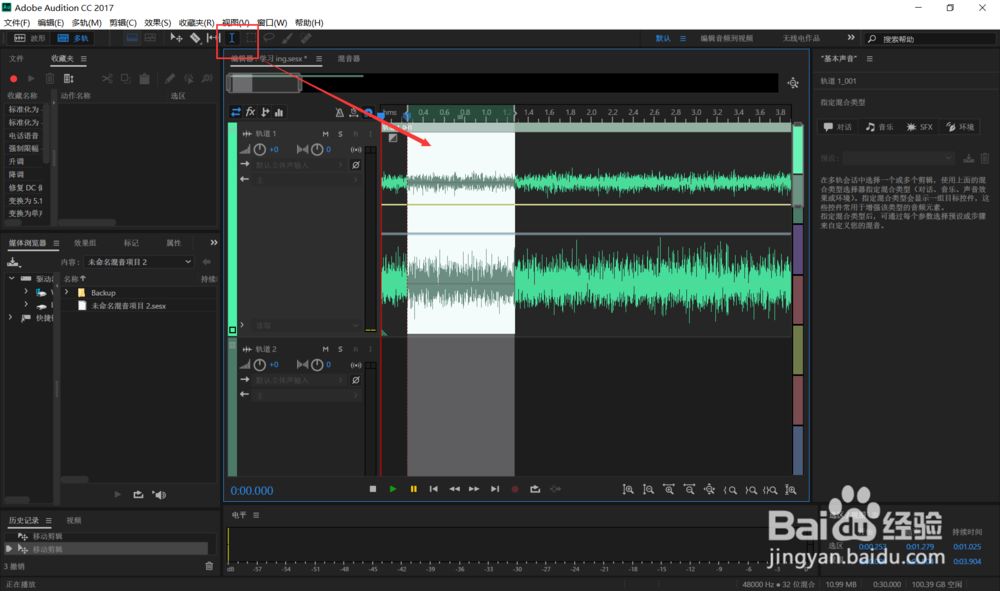Move playhead to previous marker

pos(434,489)
